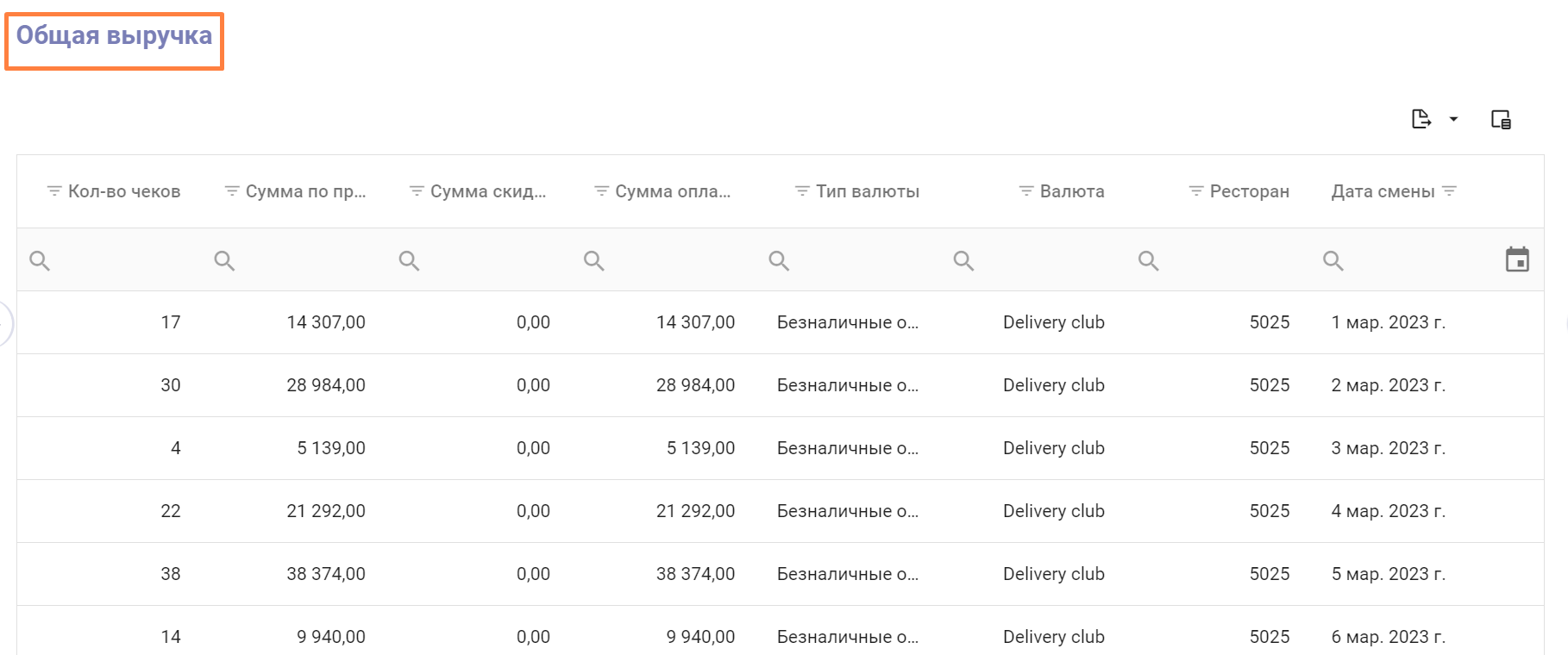Click header filter icon next to Валюта

pyautogui.click(x=1025, y=191)
